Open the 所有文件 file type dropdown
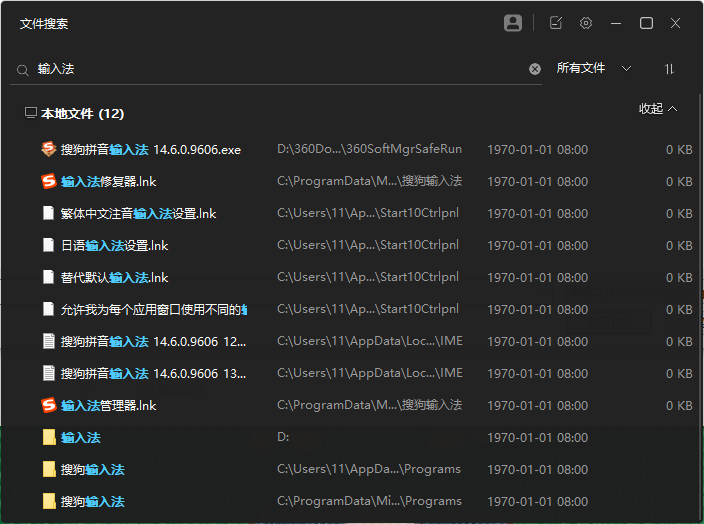 [594, 68]
